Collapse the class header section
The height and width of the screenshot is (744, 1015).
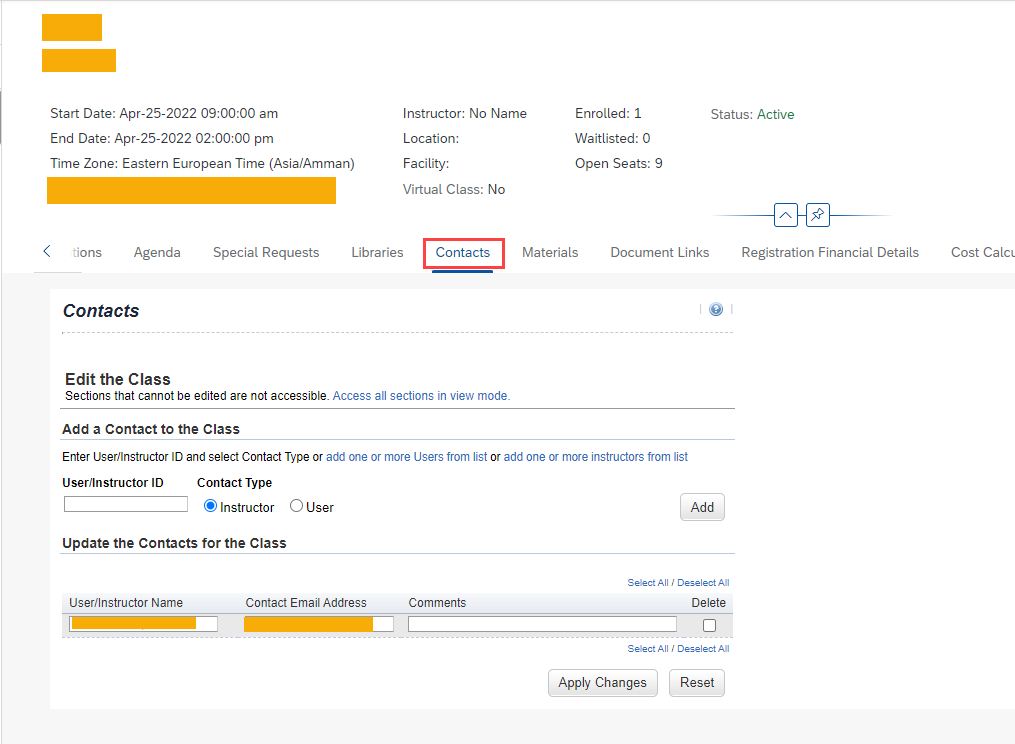(x=785, y=215)
